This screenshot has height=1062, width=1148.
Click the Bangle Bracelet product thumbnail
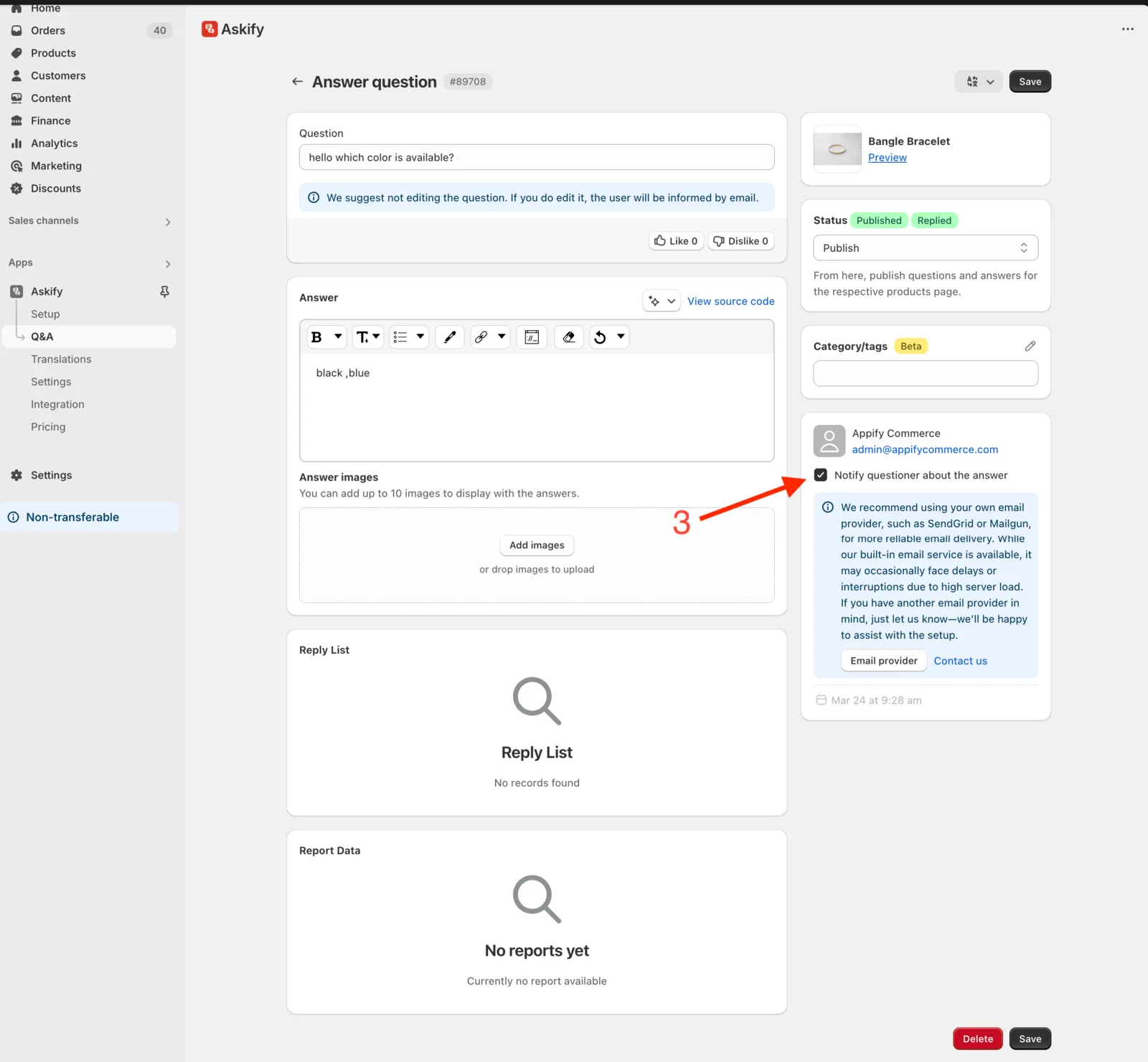(837, 149)
